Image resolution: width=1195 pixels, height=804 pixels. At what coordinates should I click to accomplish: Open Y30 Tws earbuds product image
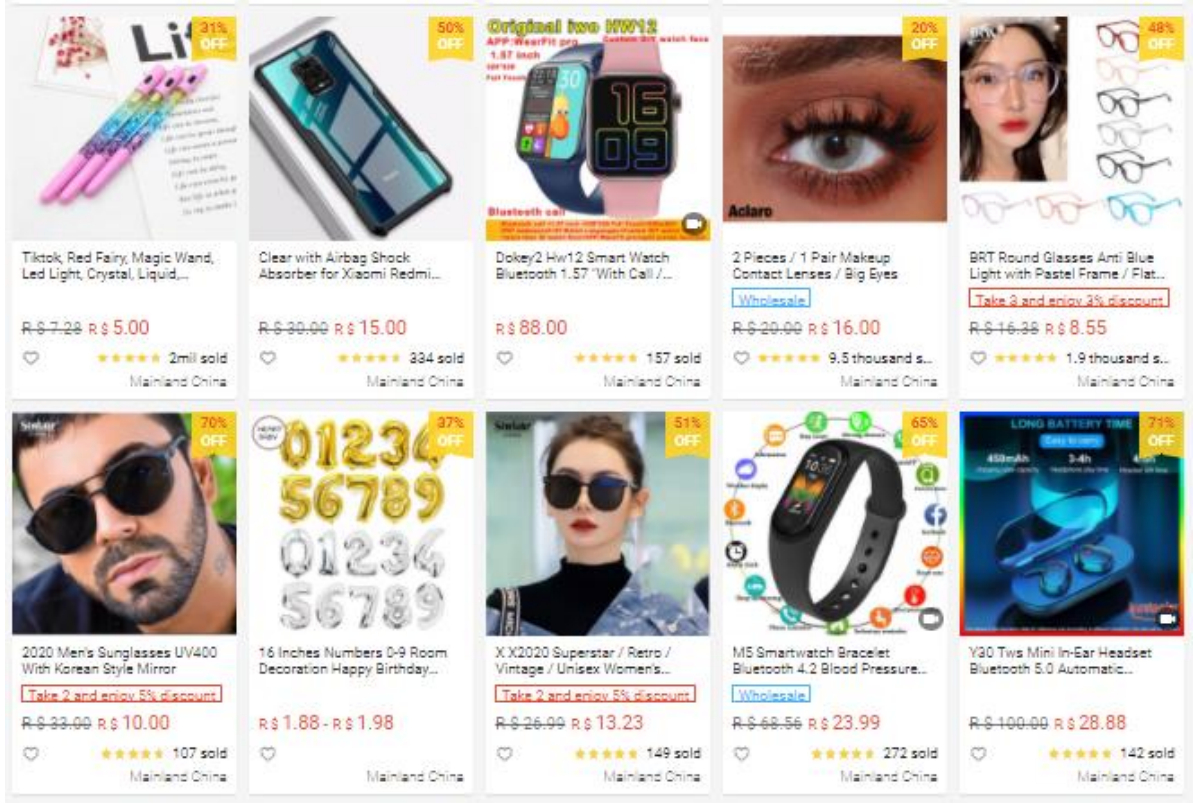point(1072,524)
